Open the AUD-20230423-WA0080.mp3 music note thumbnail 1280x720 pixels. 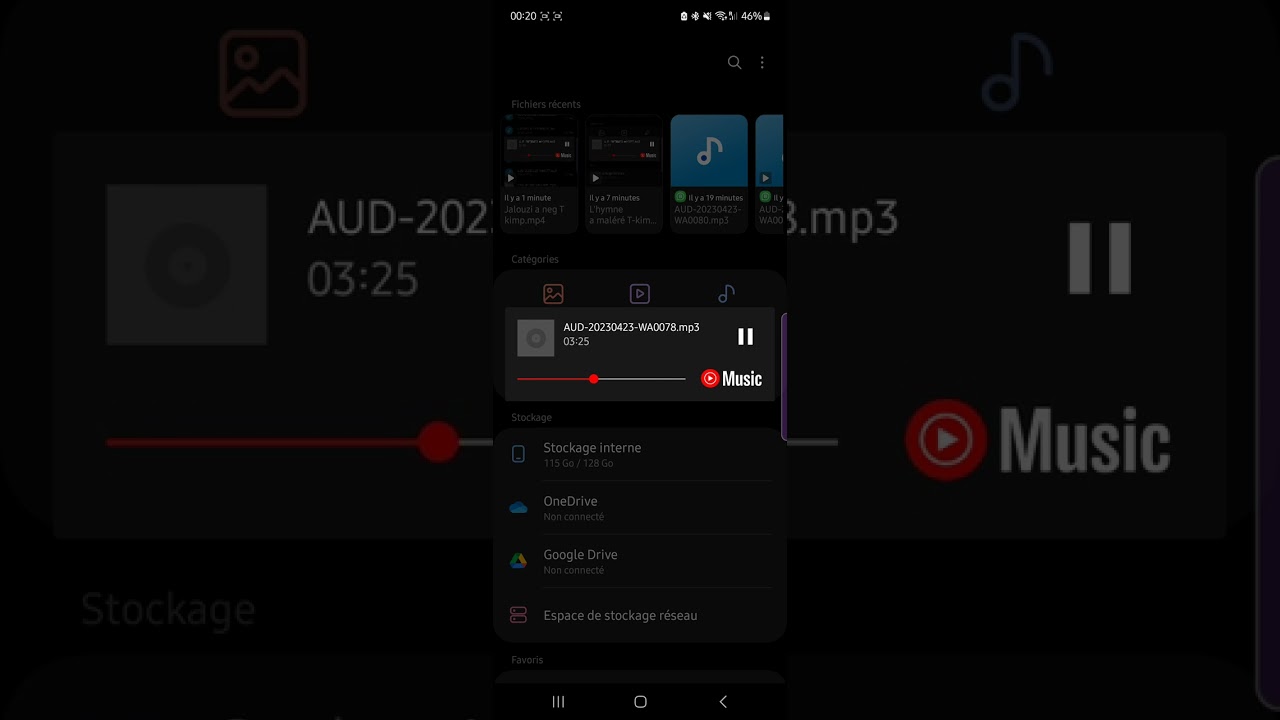(x=709, y=151)
